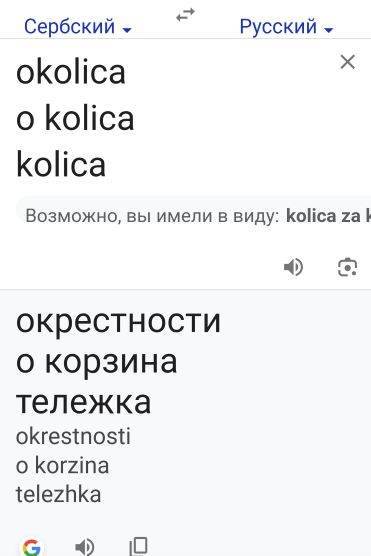Click the Google logo icon
Image resolution: width=371 pixels, height=556 pixels.
click(32, 547)
